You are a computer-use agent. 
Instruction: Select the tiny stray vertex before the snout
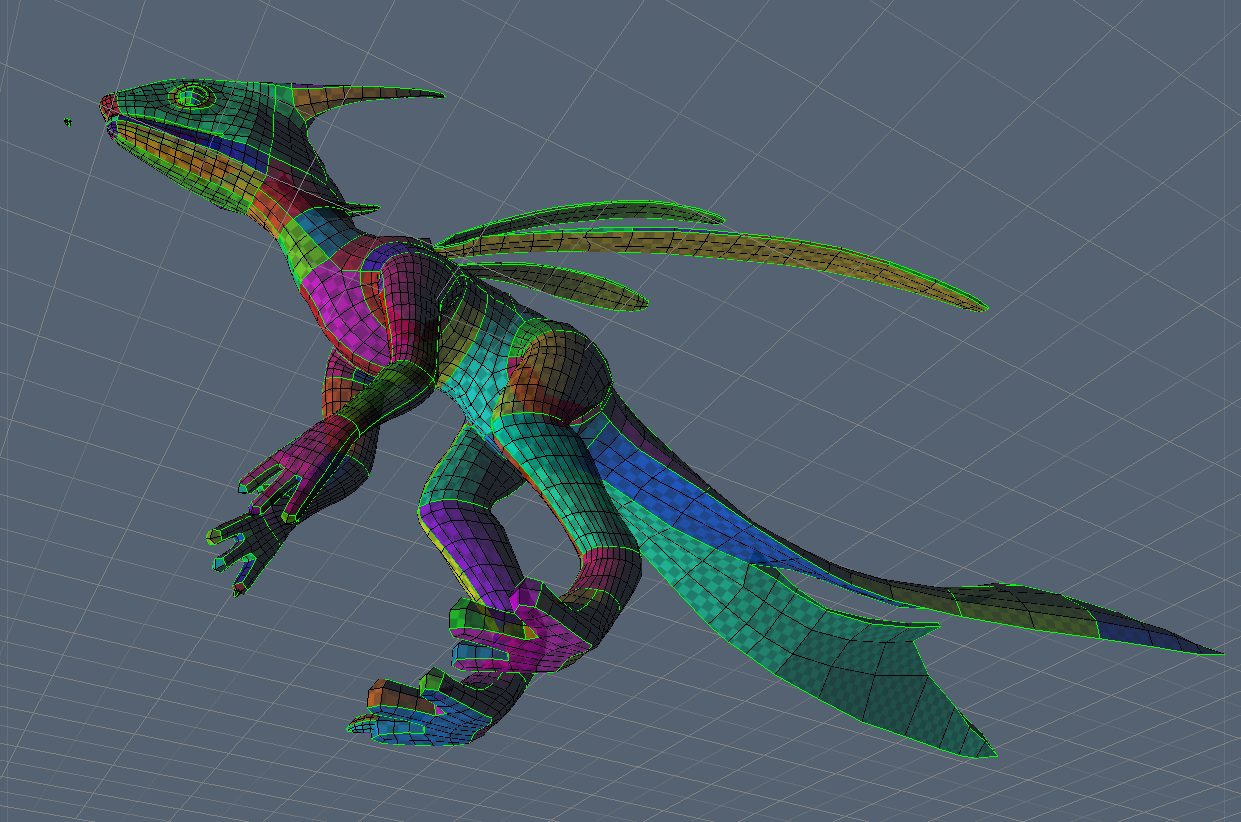coord(68,122)
